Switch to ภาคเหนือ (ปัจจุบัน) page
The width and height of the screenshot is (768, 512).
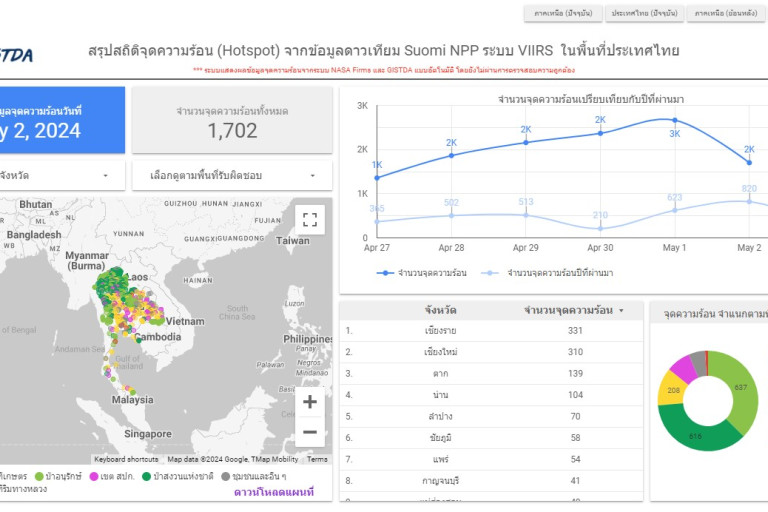point(561,14)
